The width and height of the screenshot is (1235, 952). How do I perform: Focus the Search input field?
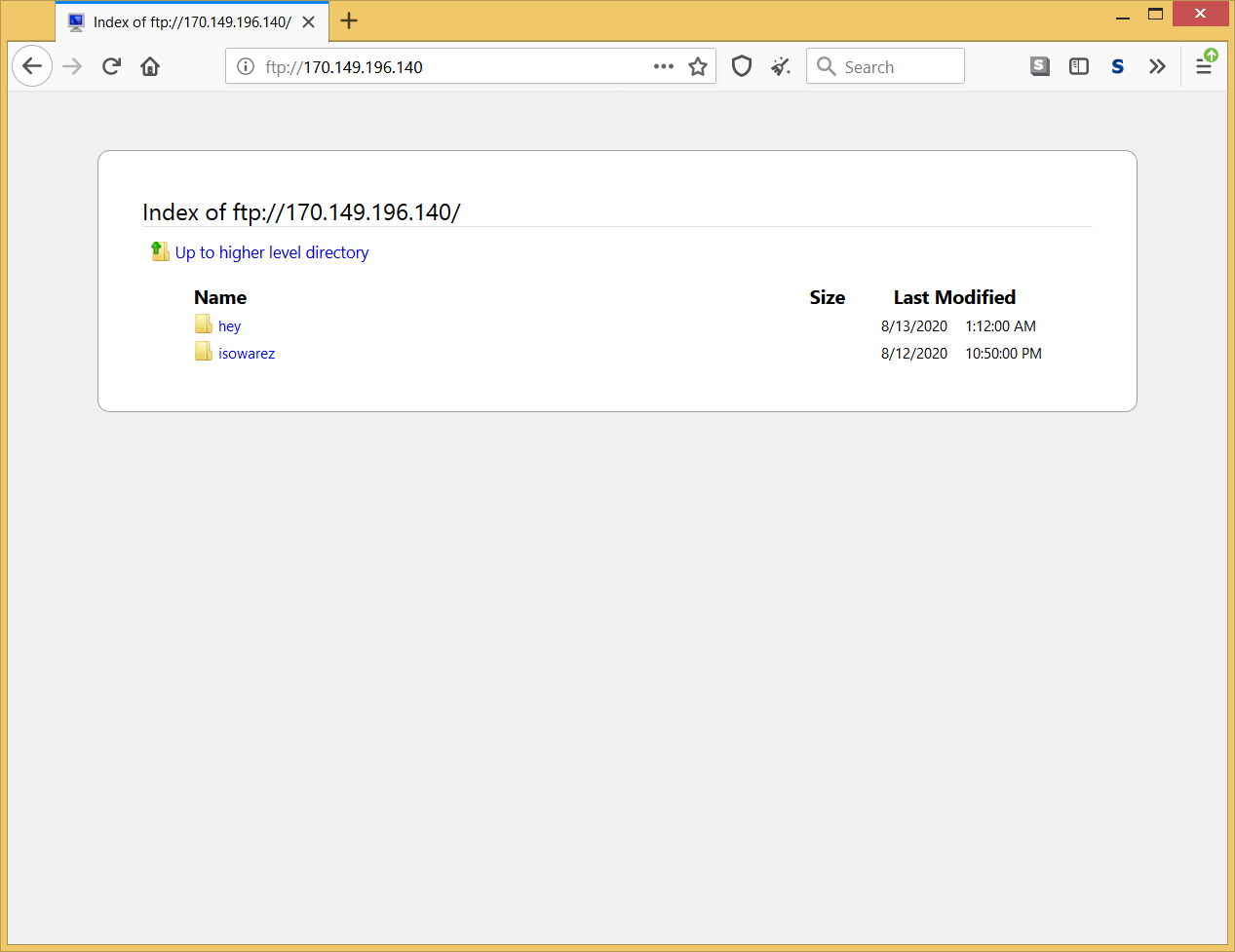coord(885,66)
